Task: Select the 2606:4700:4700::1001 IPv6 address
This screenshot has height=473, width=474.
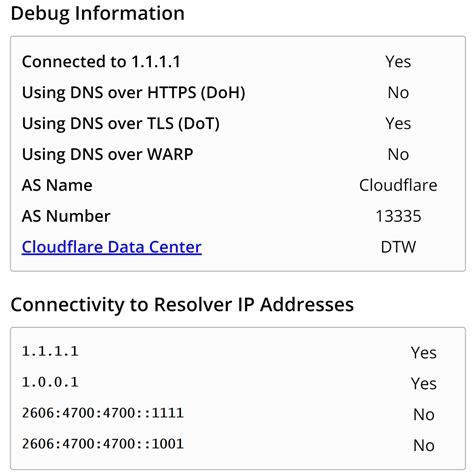Action: pos(103,444)
